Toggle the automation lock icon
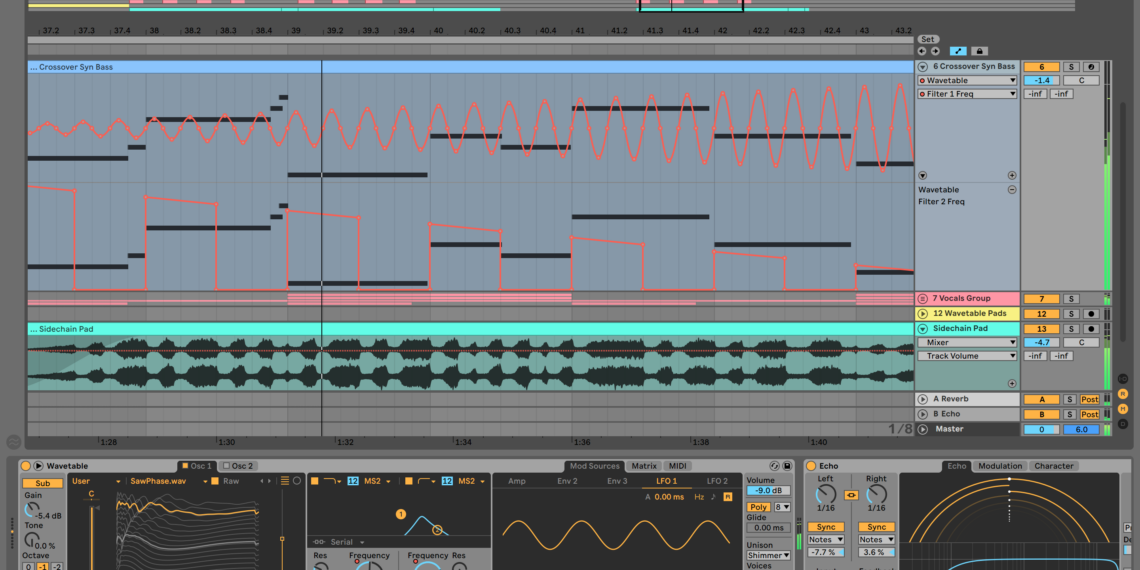 point(980,51)
